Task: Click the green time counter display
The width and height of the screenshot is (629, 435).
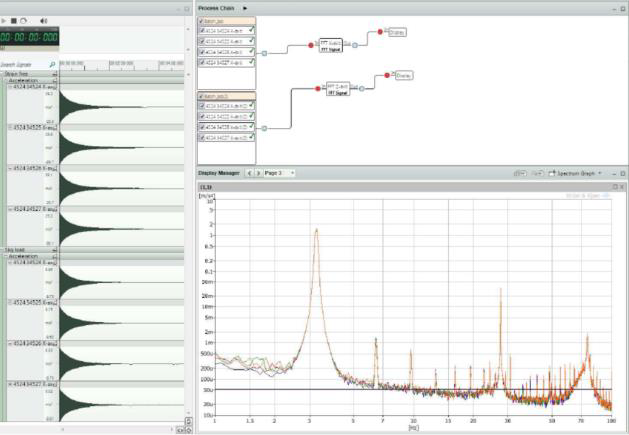Action: (x=29, y=37)
